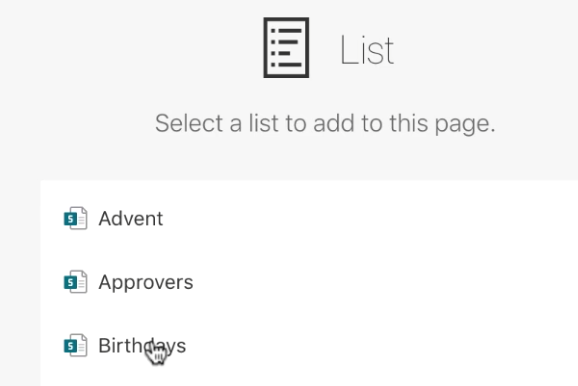Click the document page behind Birthdays' S badge
Viewport: 578px width, 386px height.
click(82, 347)
